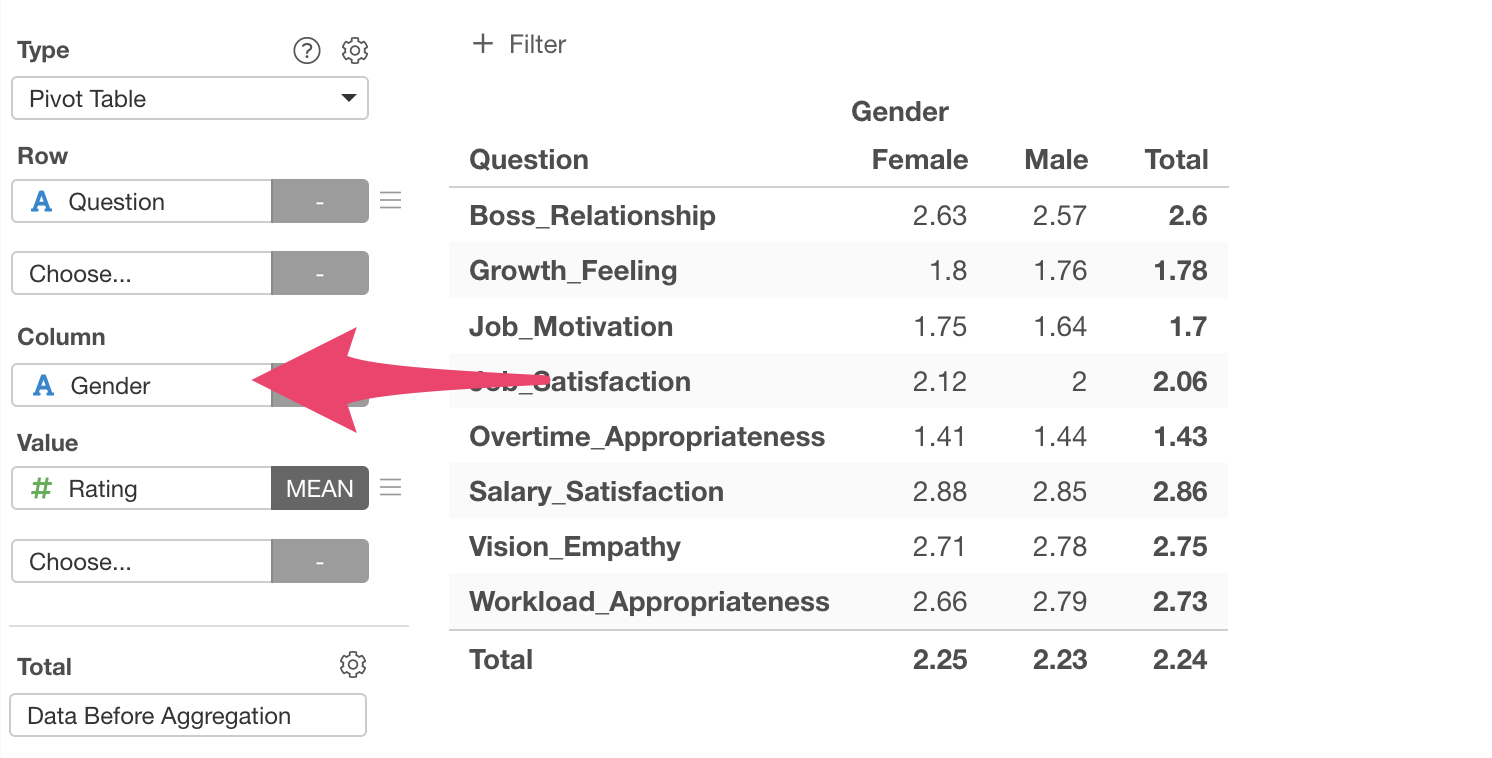This screenshot has width=1492, height=758.
Task: Click the Value Rating hamburger menu icon
Action: tap(391, 488)
